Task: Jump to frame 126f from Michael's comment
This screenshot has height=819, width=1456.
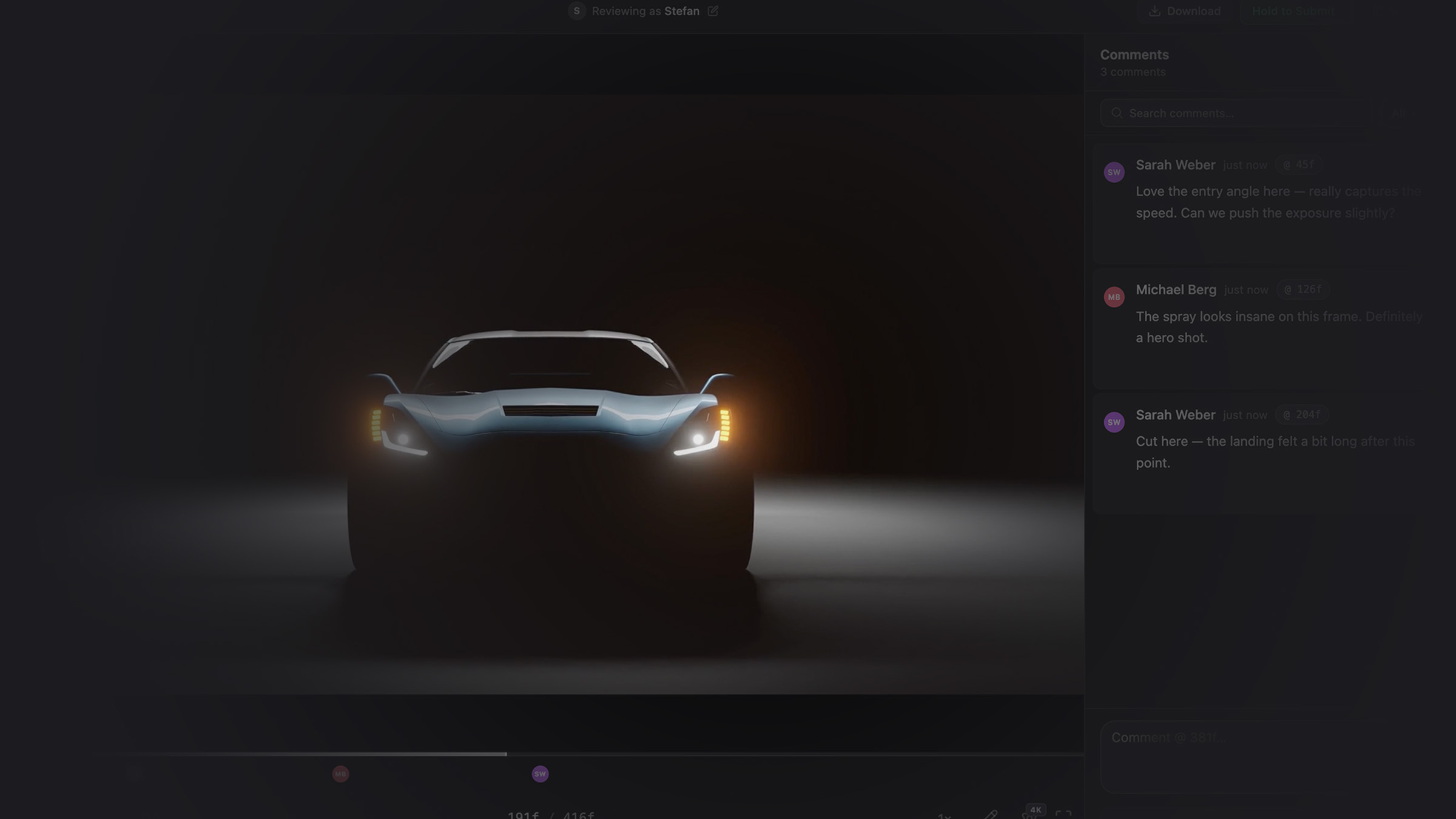Action: tap(1303, 290)
